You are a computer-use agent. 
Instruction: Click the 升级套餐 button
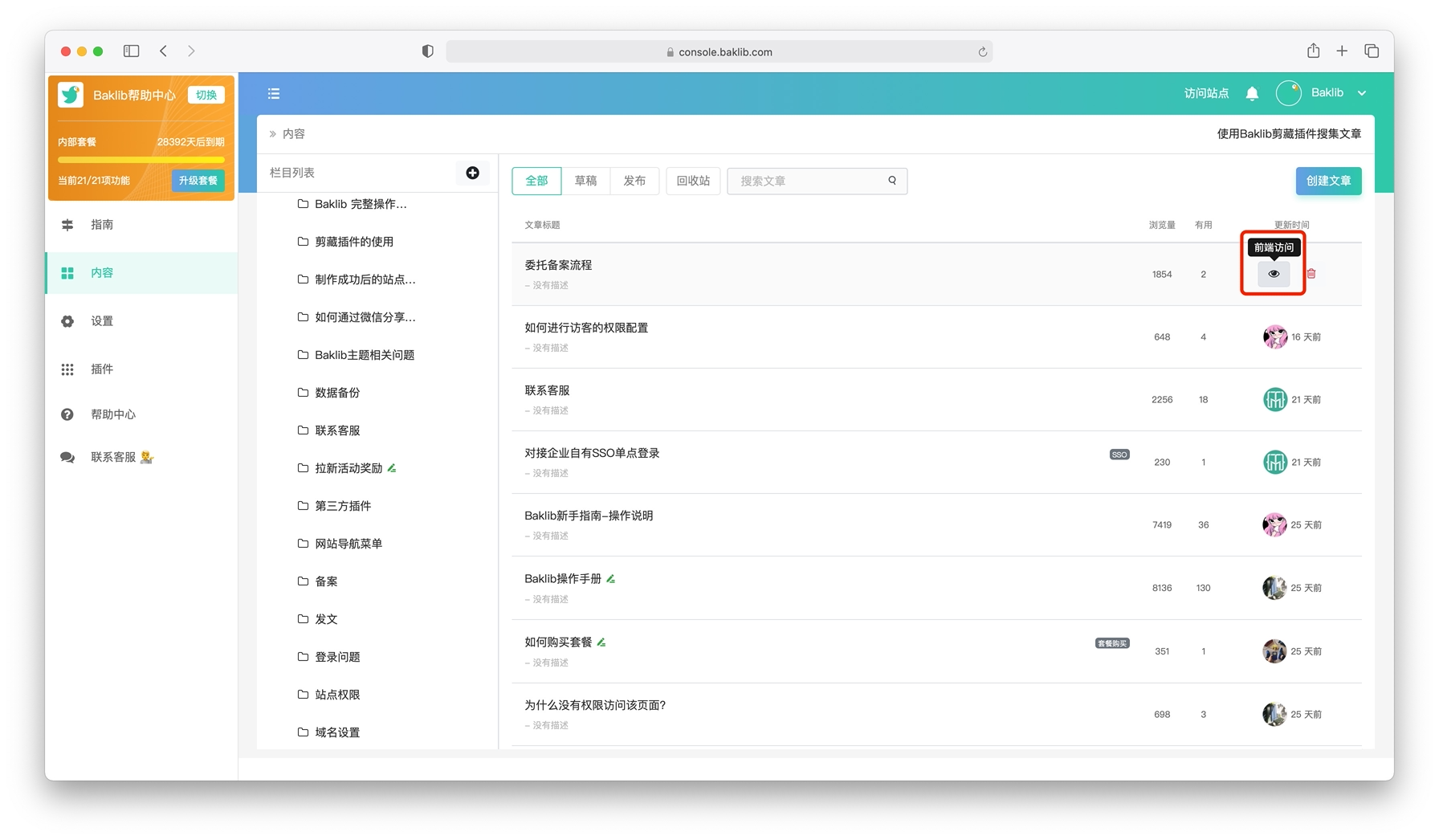click(198, 181)
